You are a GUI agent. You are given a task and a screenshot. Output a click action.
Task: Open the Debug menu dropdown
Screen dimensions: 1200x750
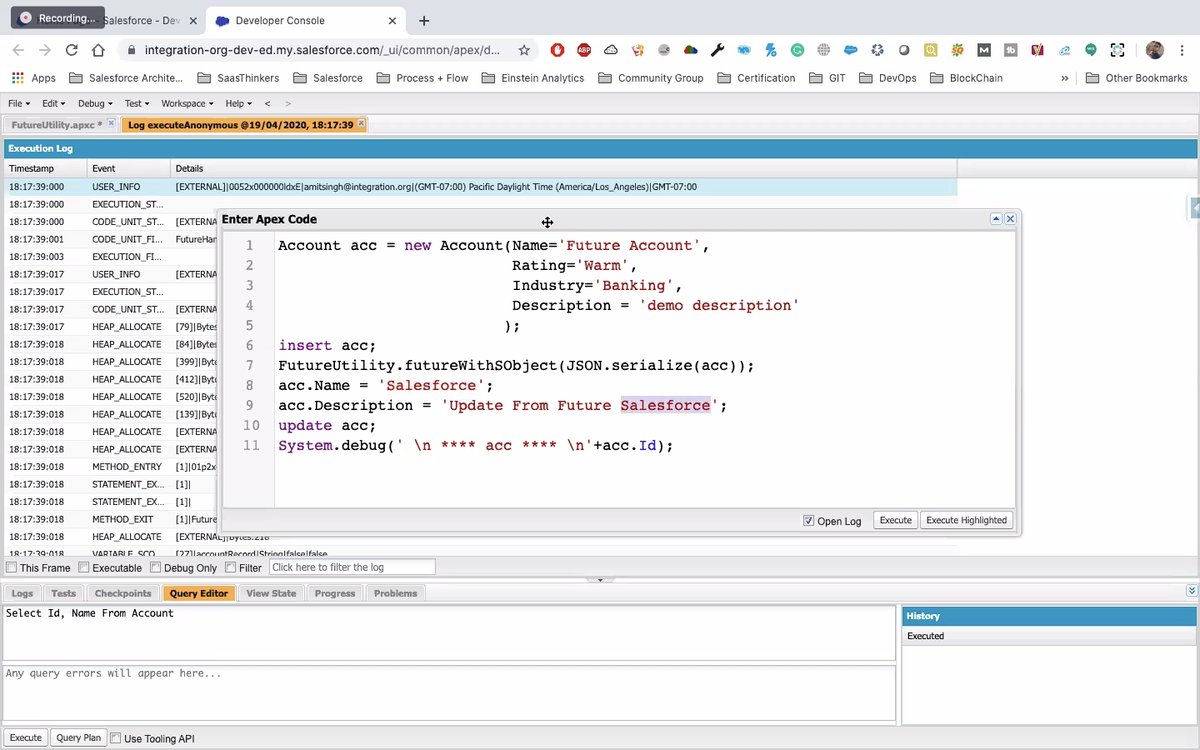tap(96, 103)
